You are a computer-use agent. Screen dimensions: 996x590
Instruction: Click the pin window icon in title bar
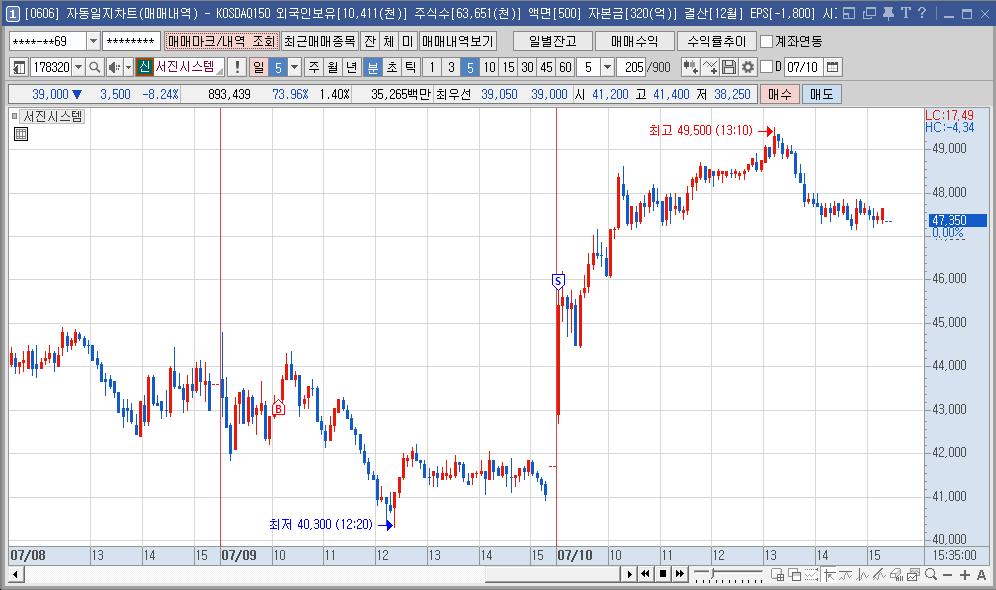coord(889,13)
